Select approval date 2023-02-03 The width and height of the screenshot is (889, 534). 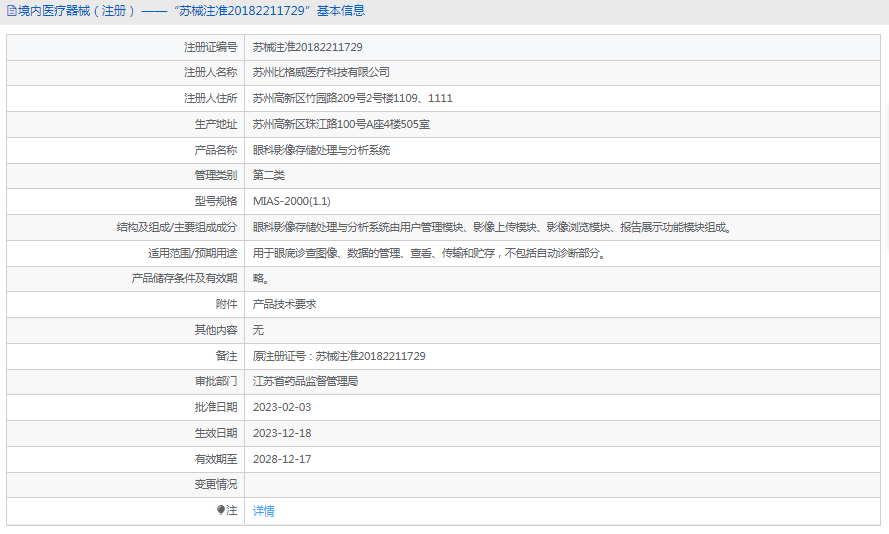282,408
